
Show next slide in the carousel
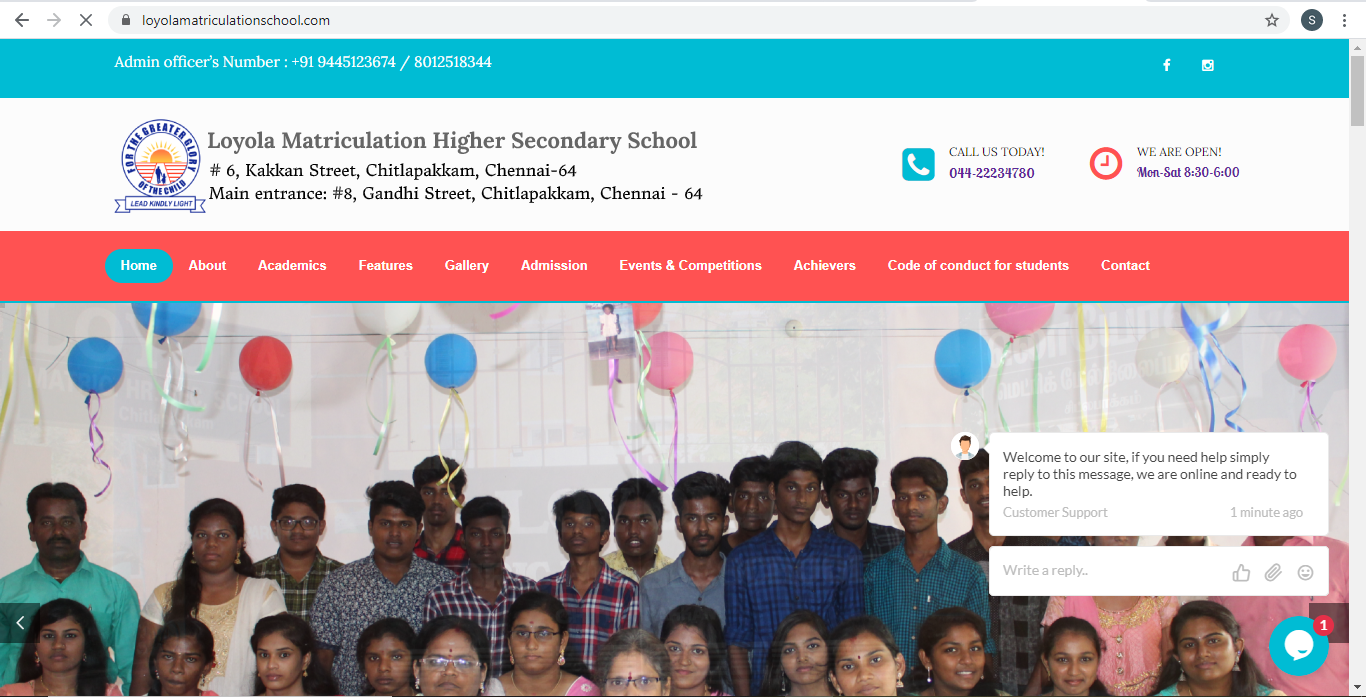click(x=1329, y=623)
